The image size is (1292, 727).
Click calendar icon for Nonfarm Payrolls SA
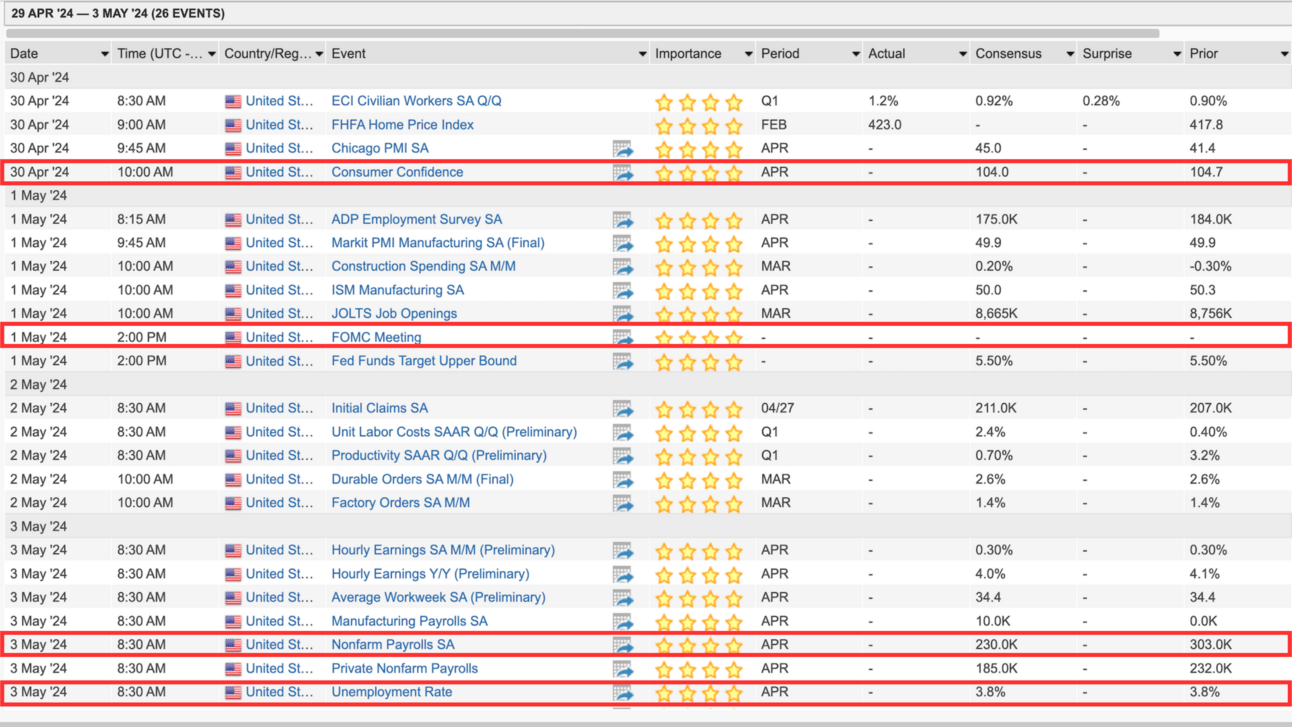click(x=623, y=646)
